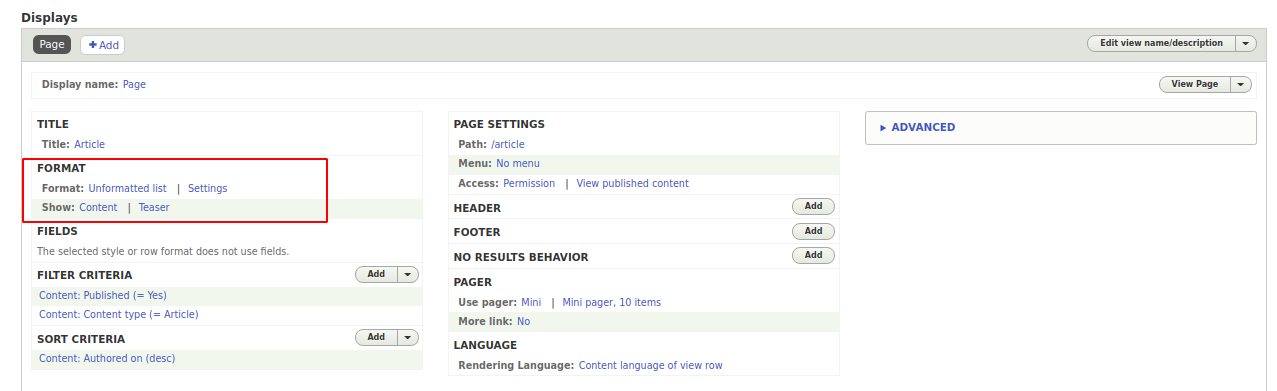Open Sort Criteria Add dropdown arrow
1277x391 pixels.
click(x=408, y=337)
